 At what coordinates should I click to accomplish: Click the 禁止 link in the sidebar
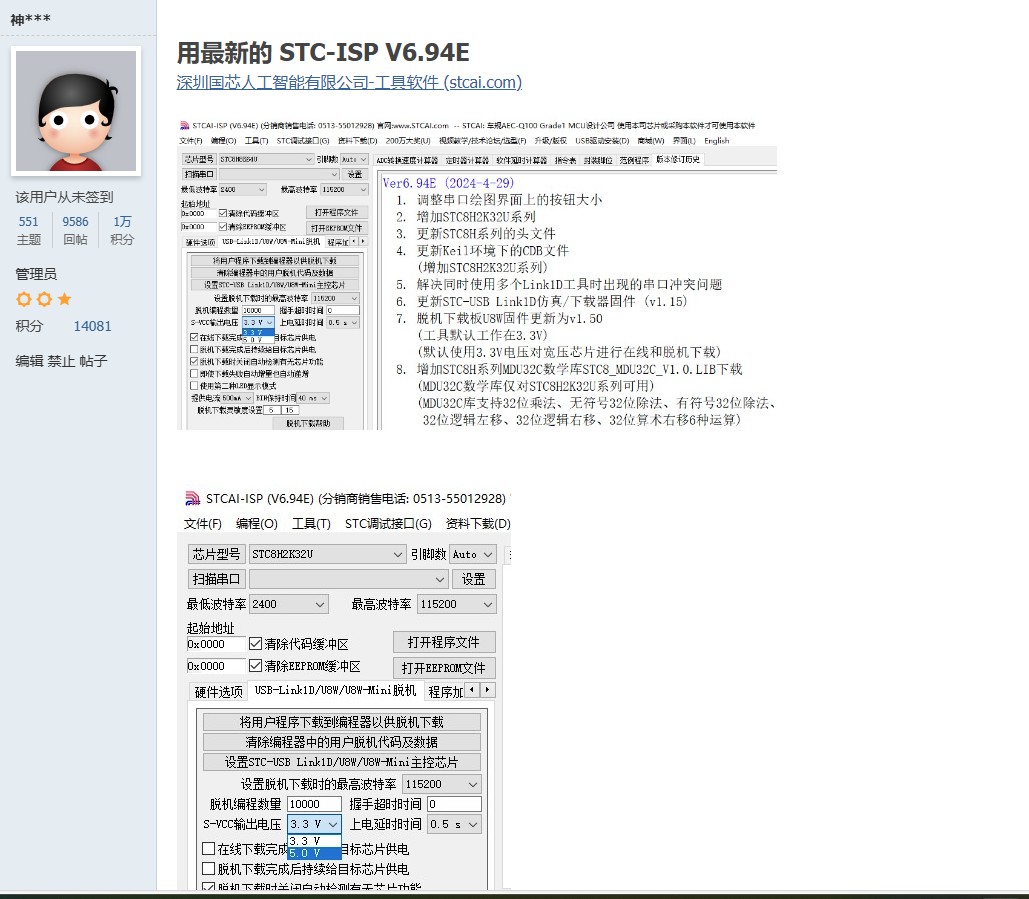pyautogui.click(x=60, y=360)
